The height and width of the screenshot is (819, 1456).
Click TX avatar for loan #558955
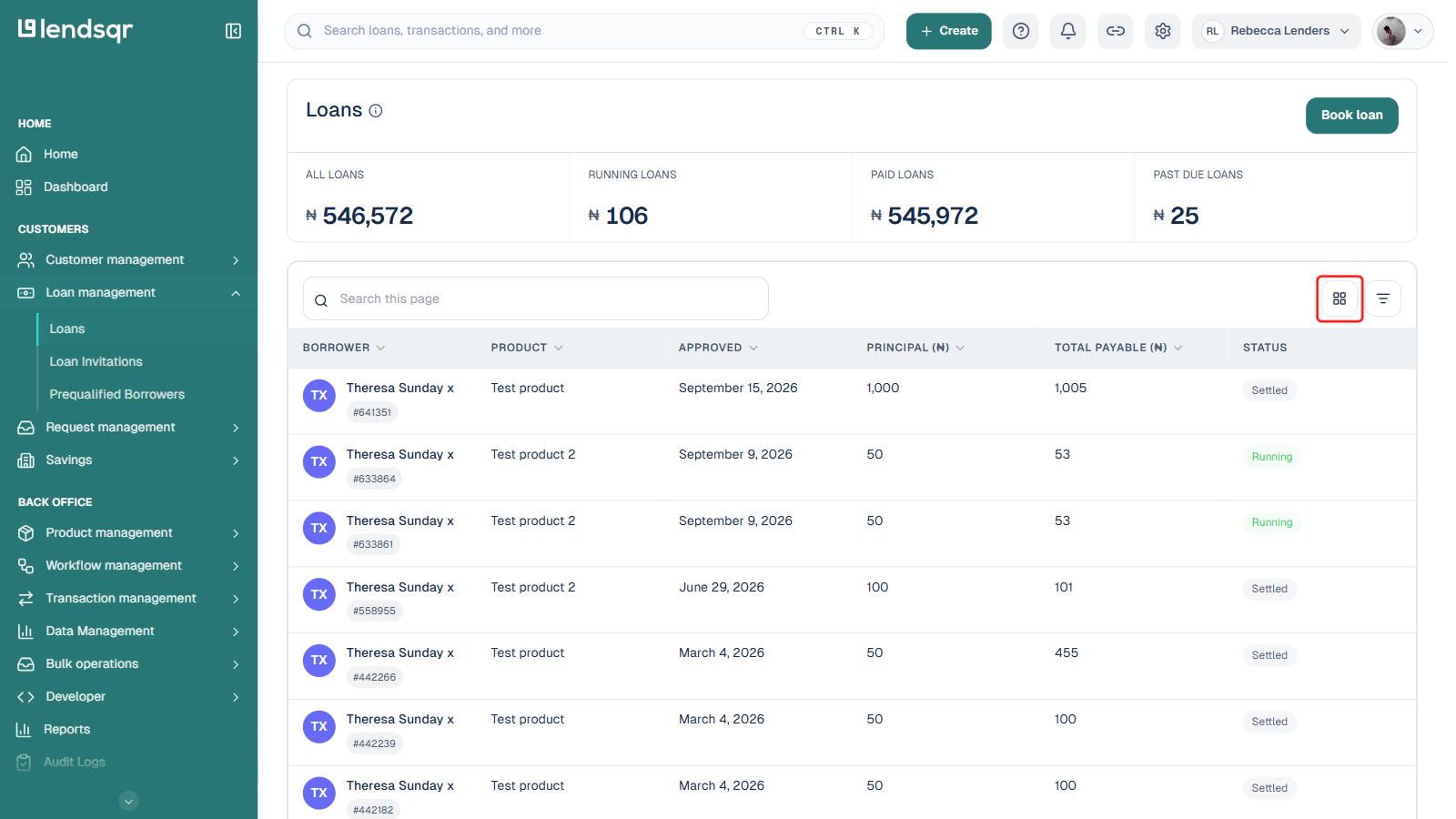[319, 594]
